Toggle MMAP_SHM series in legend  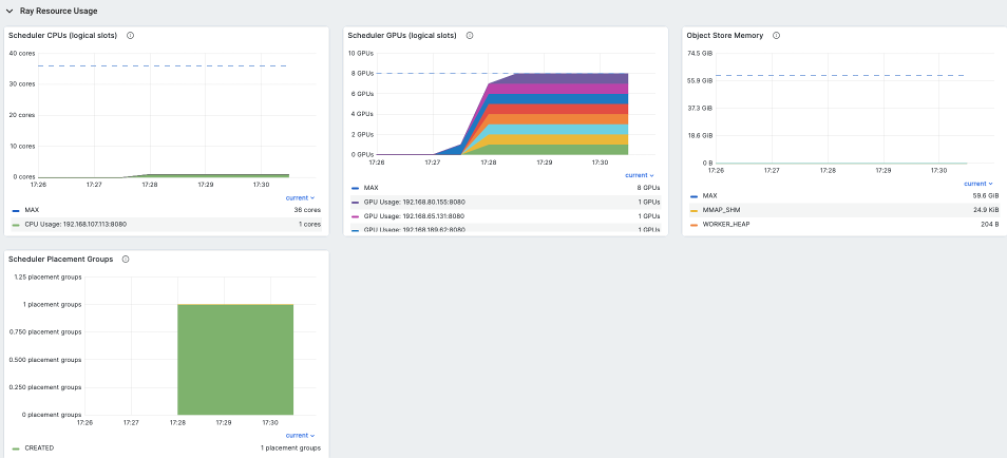(721, 210)
